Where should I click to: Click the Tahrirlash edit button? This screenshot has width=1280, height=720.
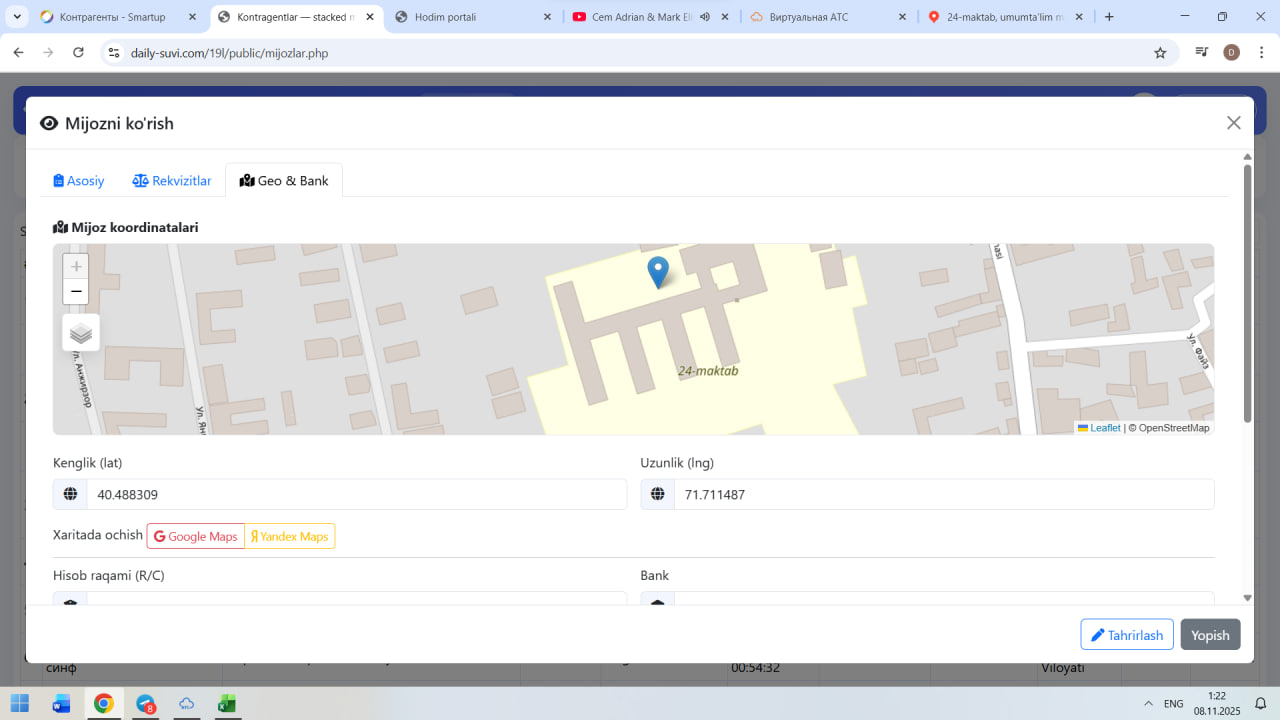[x=1126, y=635]
